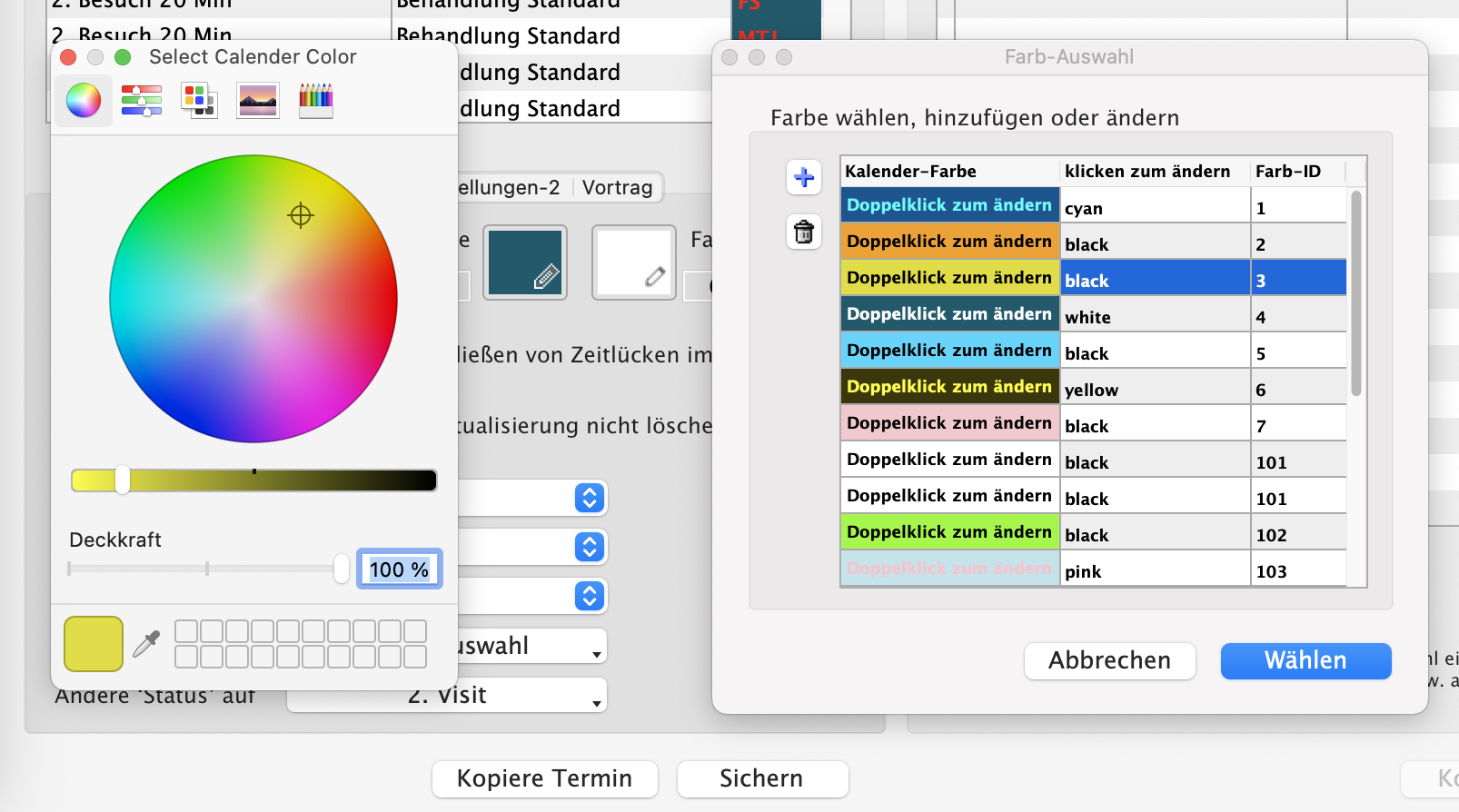The image size is (1459, 812).
Task: Click the Sichern button
Action: 761,778
